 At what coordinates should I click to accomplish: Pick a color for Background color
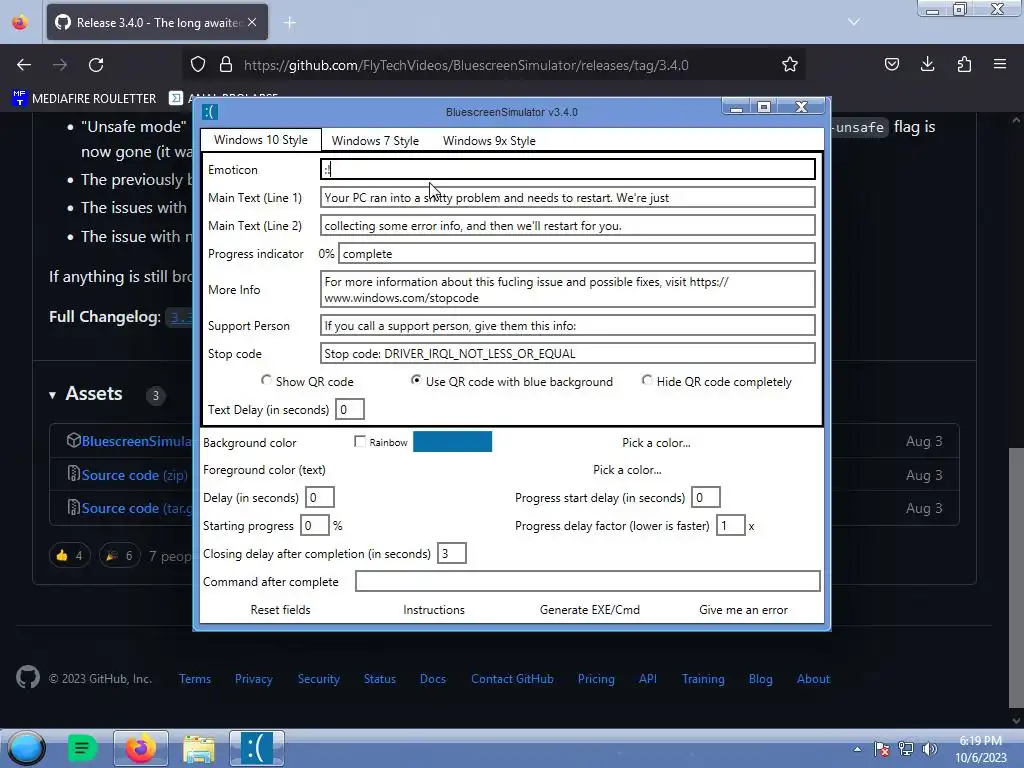[x=656, y=442]
